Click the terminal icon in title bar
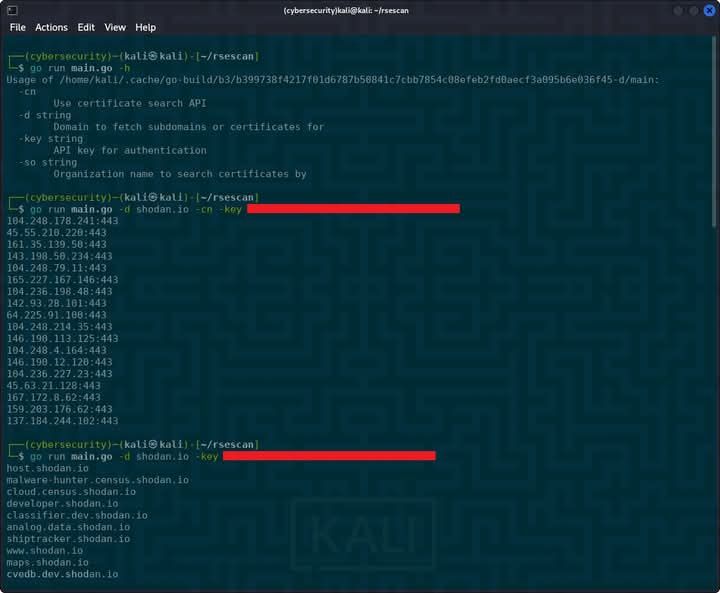This screenshot has width=720, height=593. [12, 10]
